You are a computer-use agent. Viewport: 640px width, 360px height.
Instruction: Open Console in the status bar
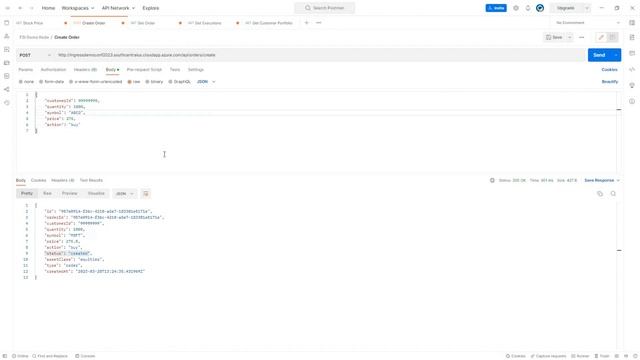pos(85,356)
